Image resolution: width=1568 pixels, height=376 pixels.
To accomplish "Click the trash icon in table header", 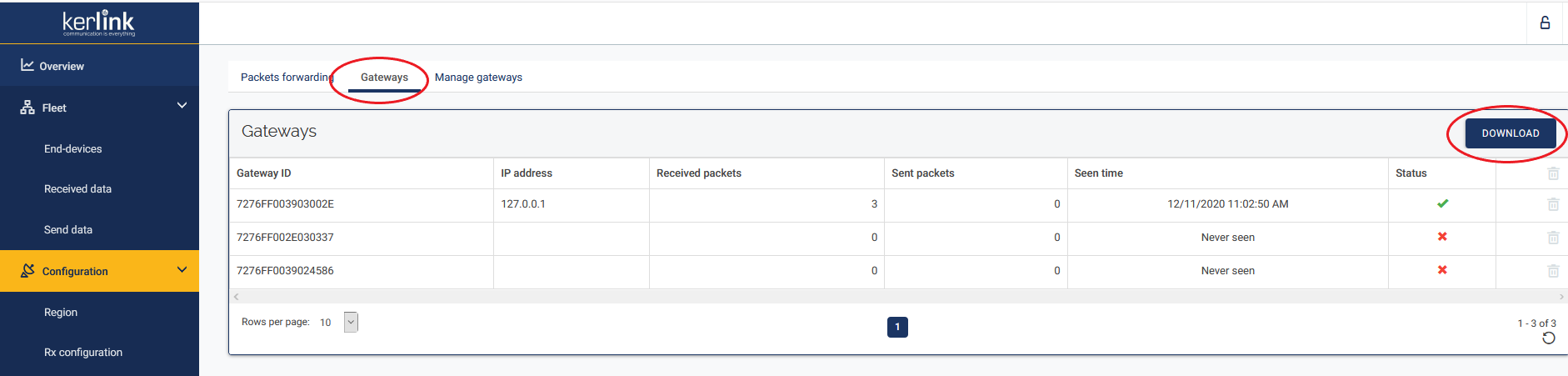I will (1553, 173).
